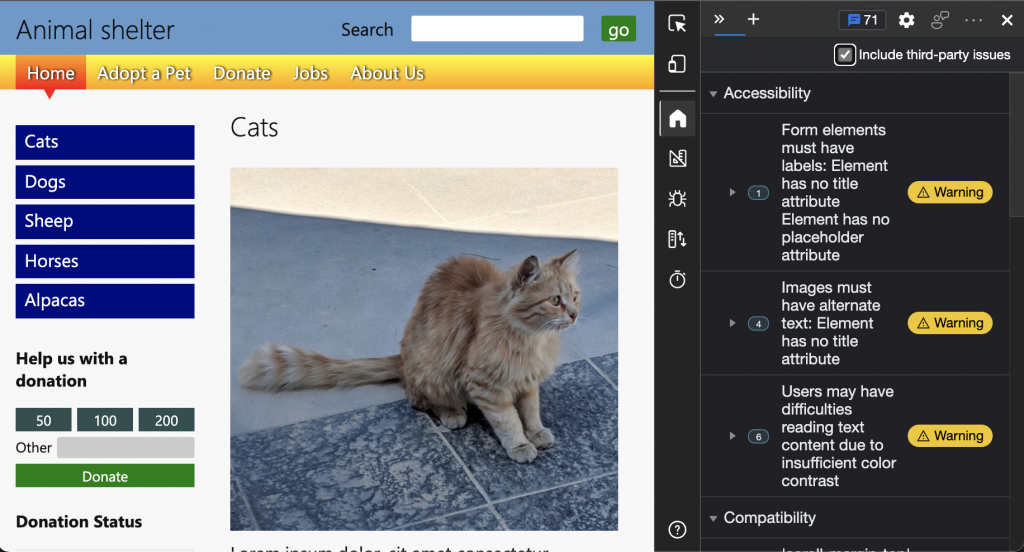
Task: Choose the 100 donation amount
Action: pos(105,420)
